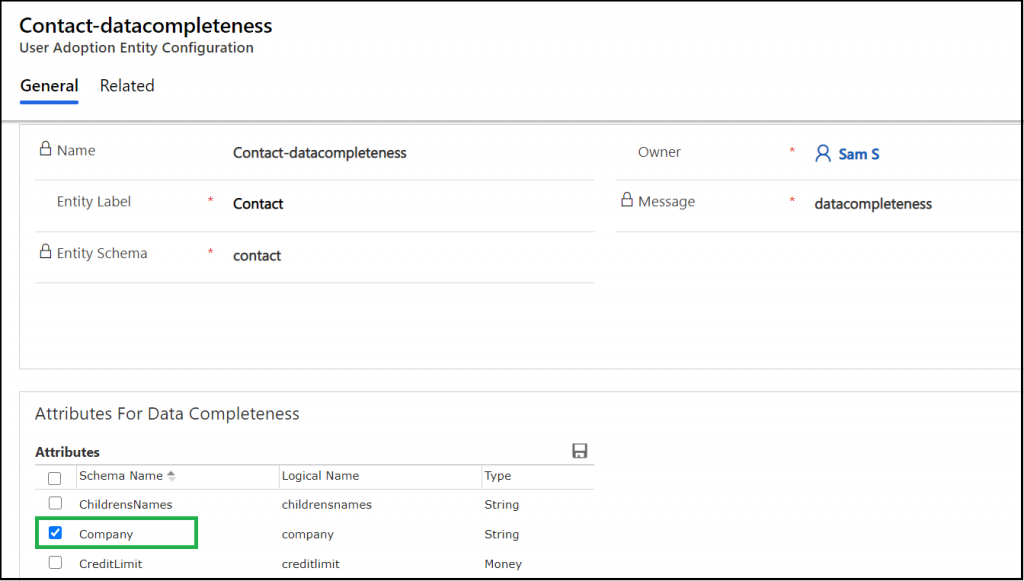Click the company logical name cell
1024x581 pixels.
pos(307,534)
